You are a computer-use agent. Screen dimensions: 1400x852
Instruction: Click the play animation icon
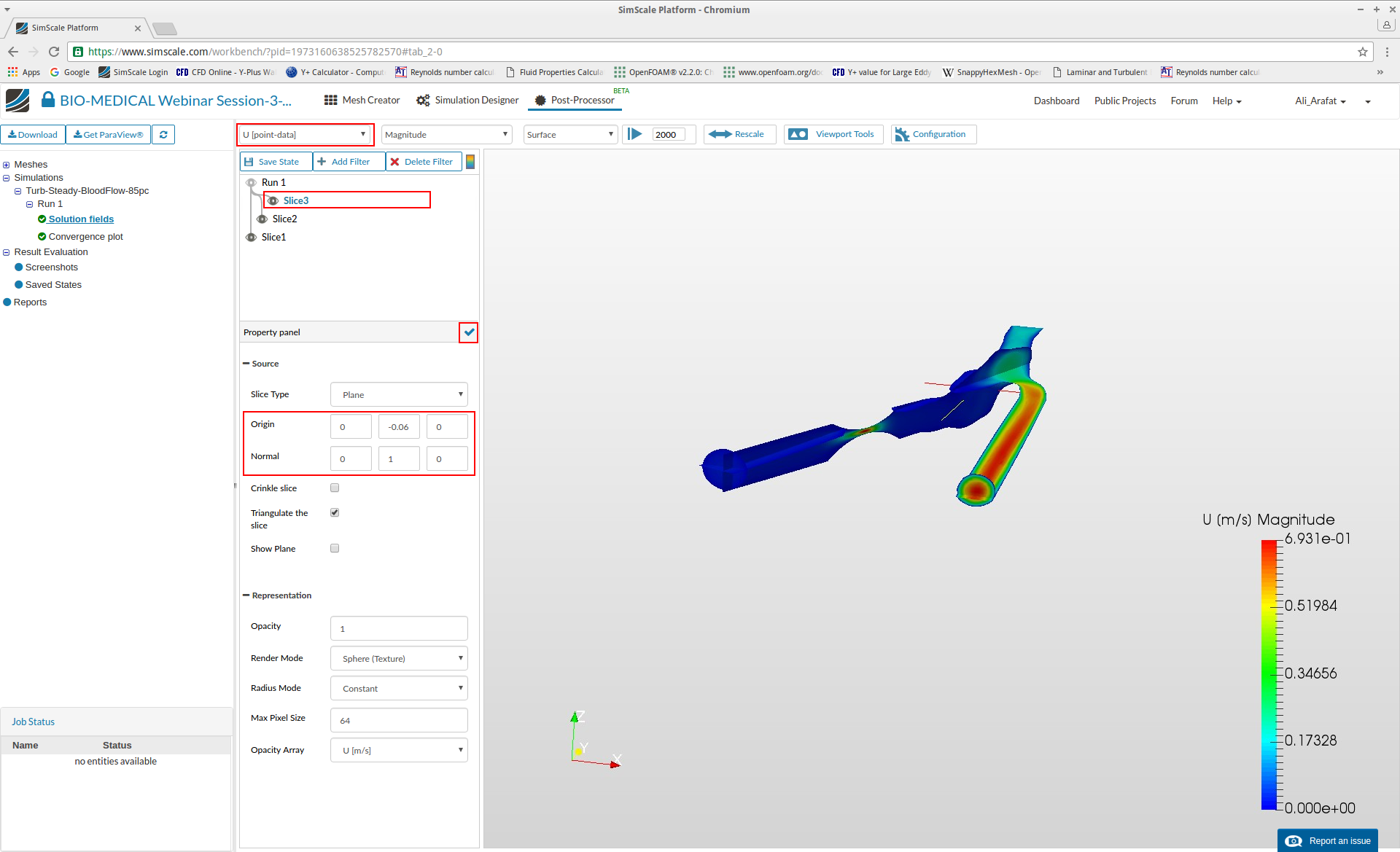click(x=635, y=134)
